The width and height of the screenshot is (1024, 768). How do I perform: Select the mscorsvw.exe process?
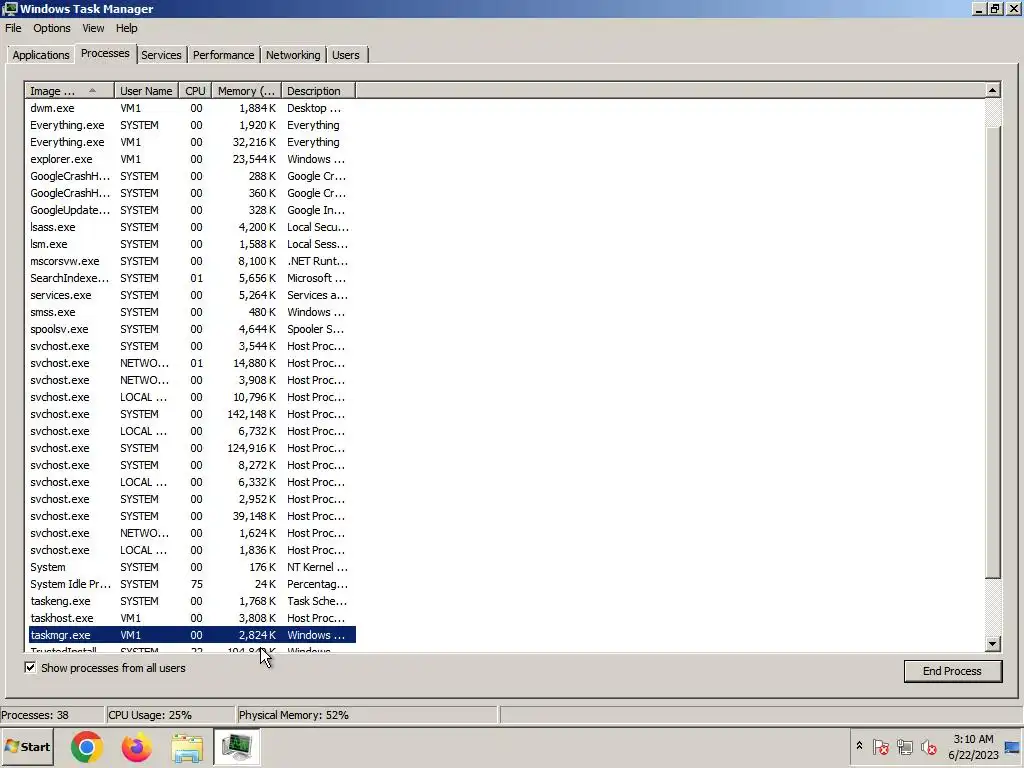192,261
